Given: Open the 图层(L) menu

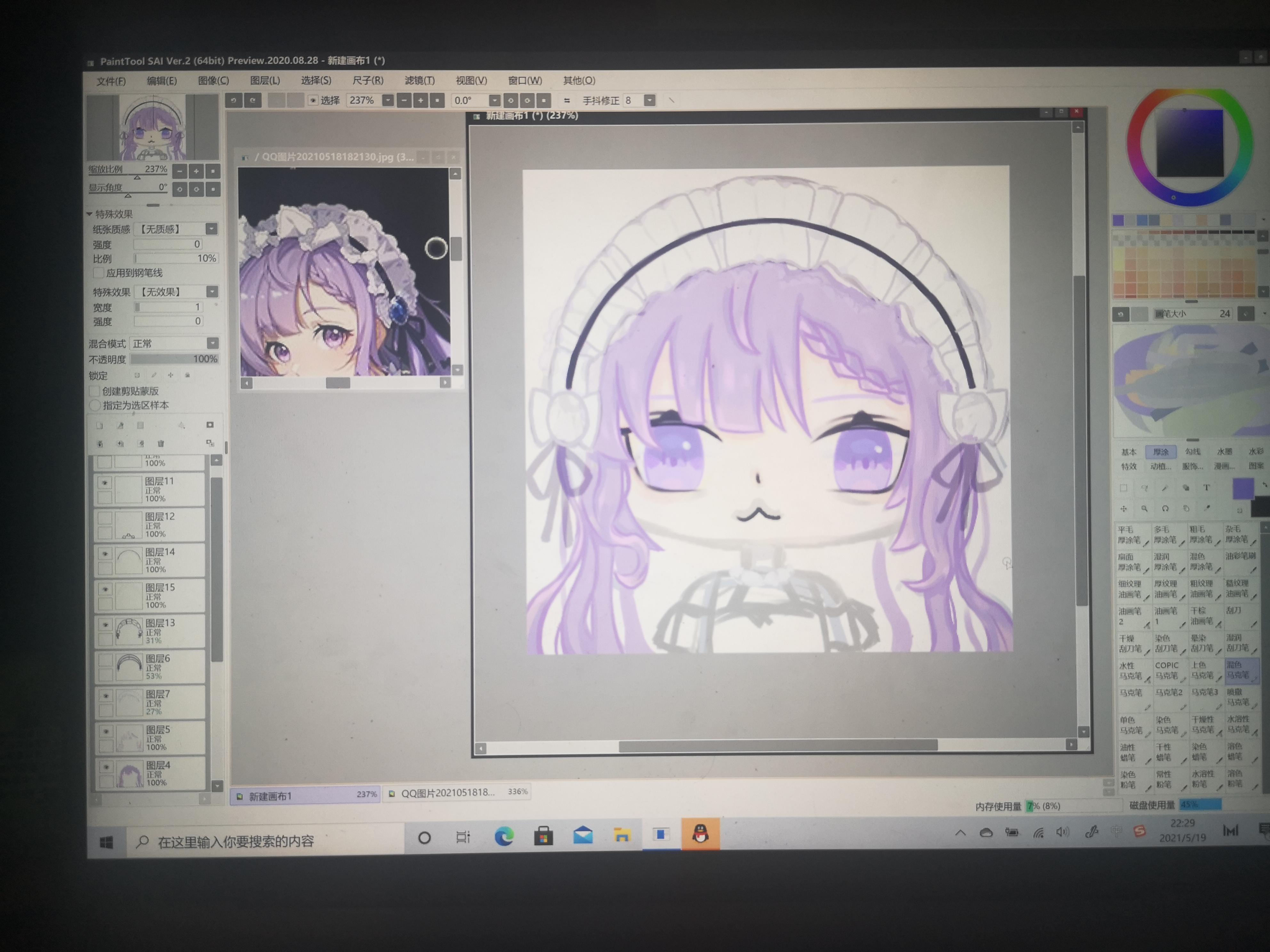Looking at the screenshot, I should (265, 81).
